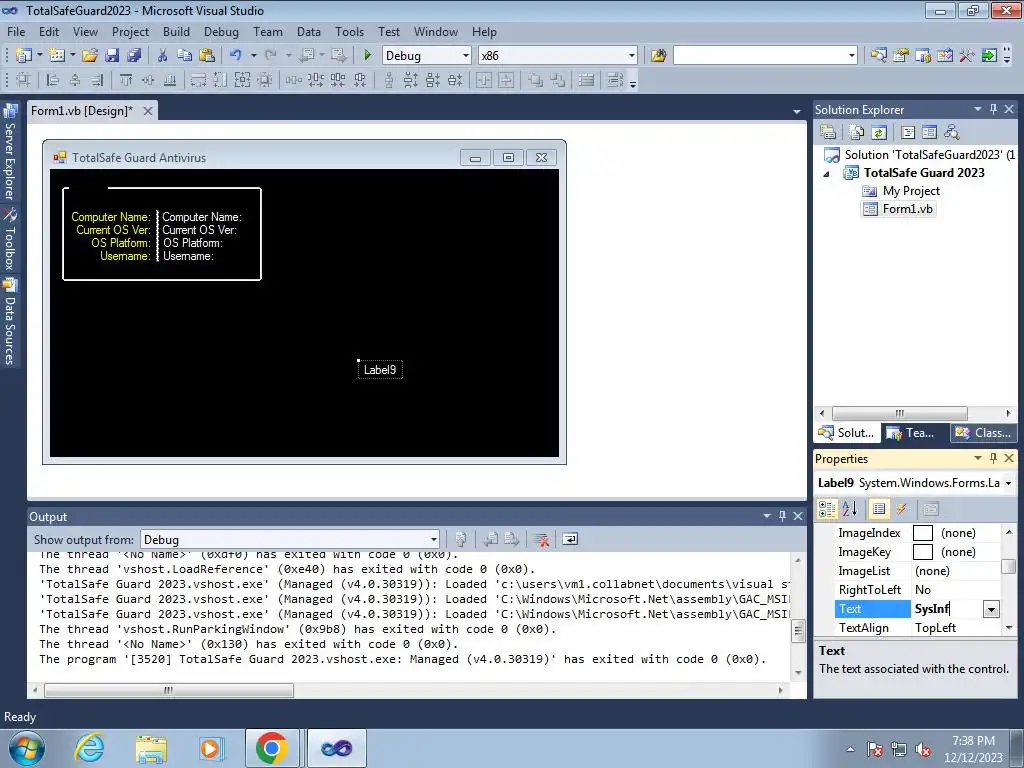Open the Toolbox hammer and wrench icon
This screenshot has width=1024, height=768.
pos(967,56)
